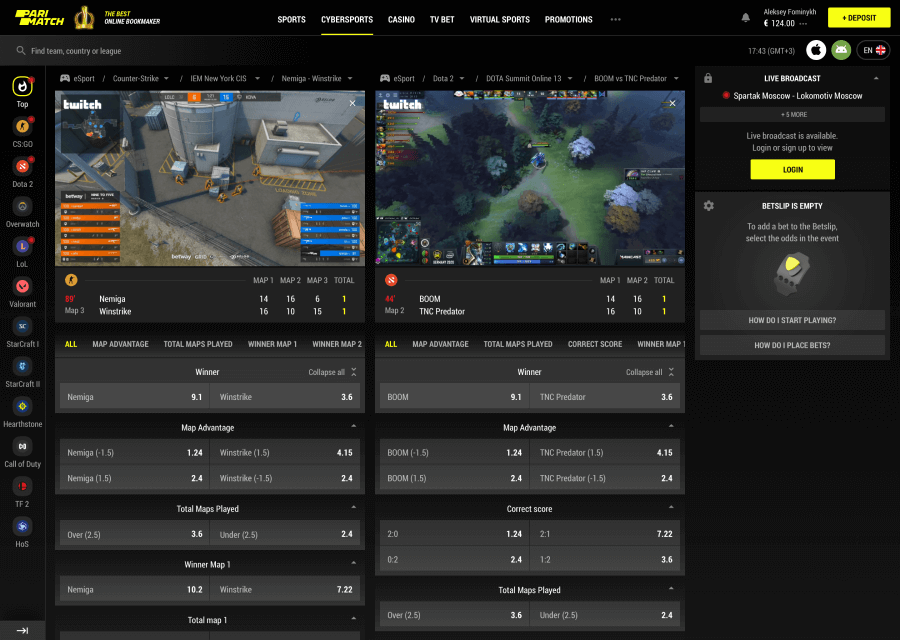Open How do I place bets help
Screen dimensions: 900x640
click(x=792, y=345)
